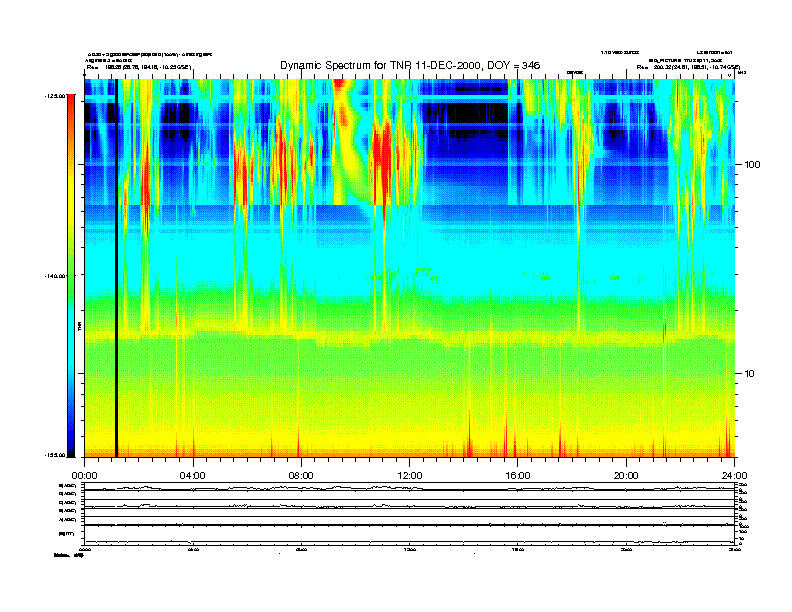Click the "-140.00" color scale label
Screen dimensions: 792x612
point(54,276)
